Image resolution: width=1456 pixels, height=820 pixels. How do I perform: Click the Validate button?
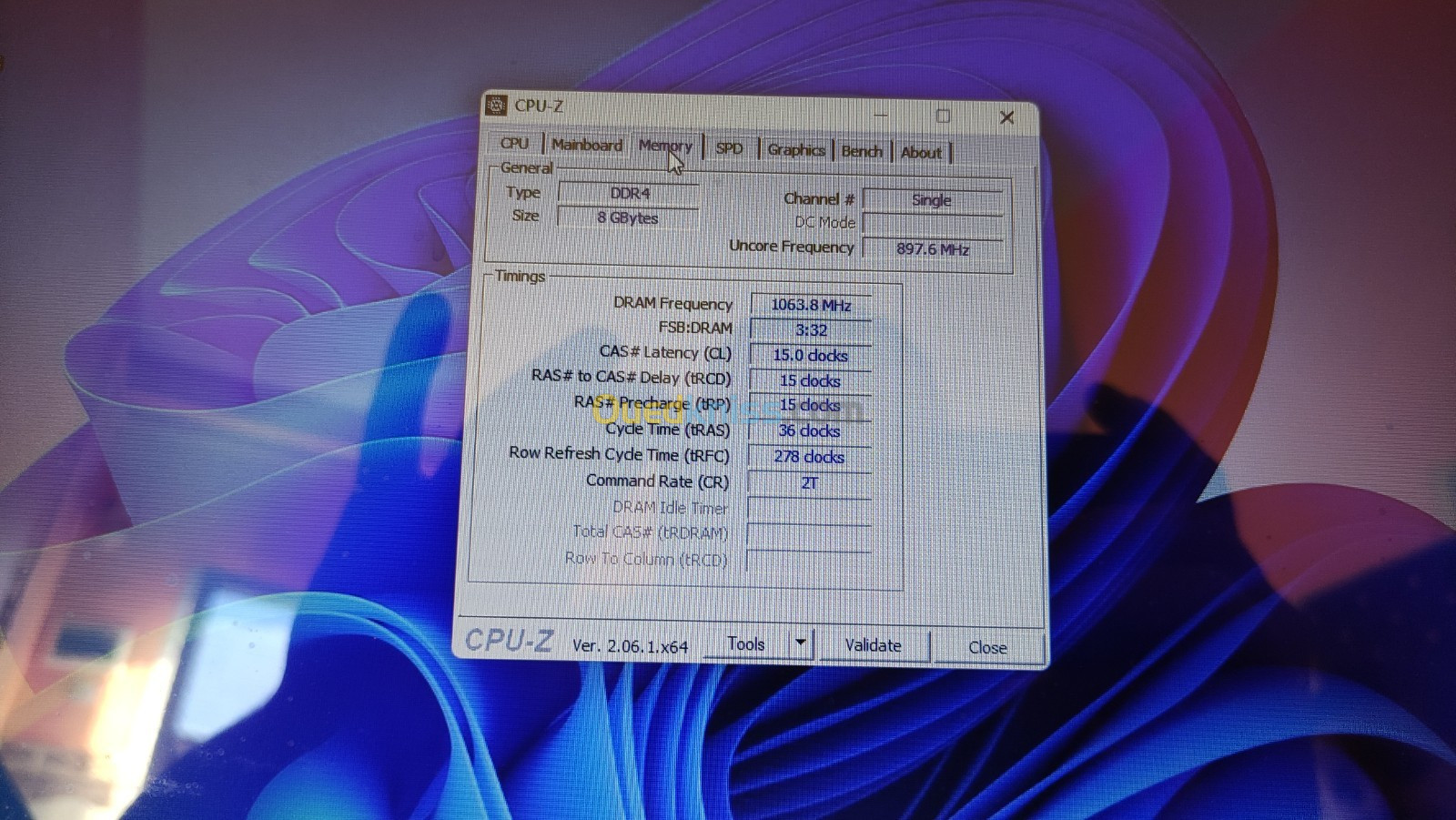[874, 645]
